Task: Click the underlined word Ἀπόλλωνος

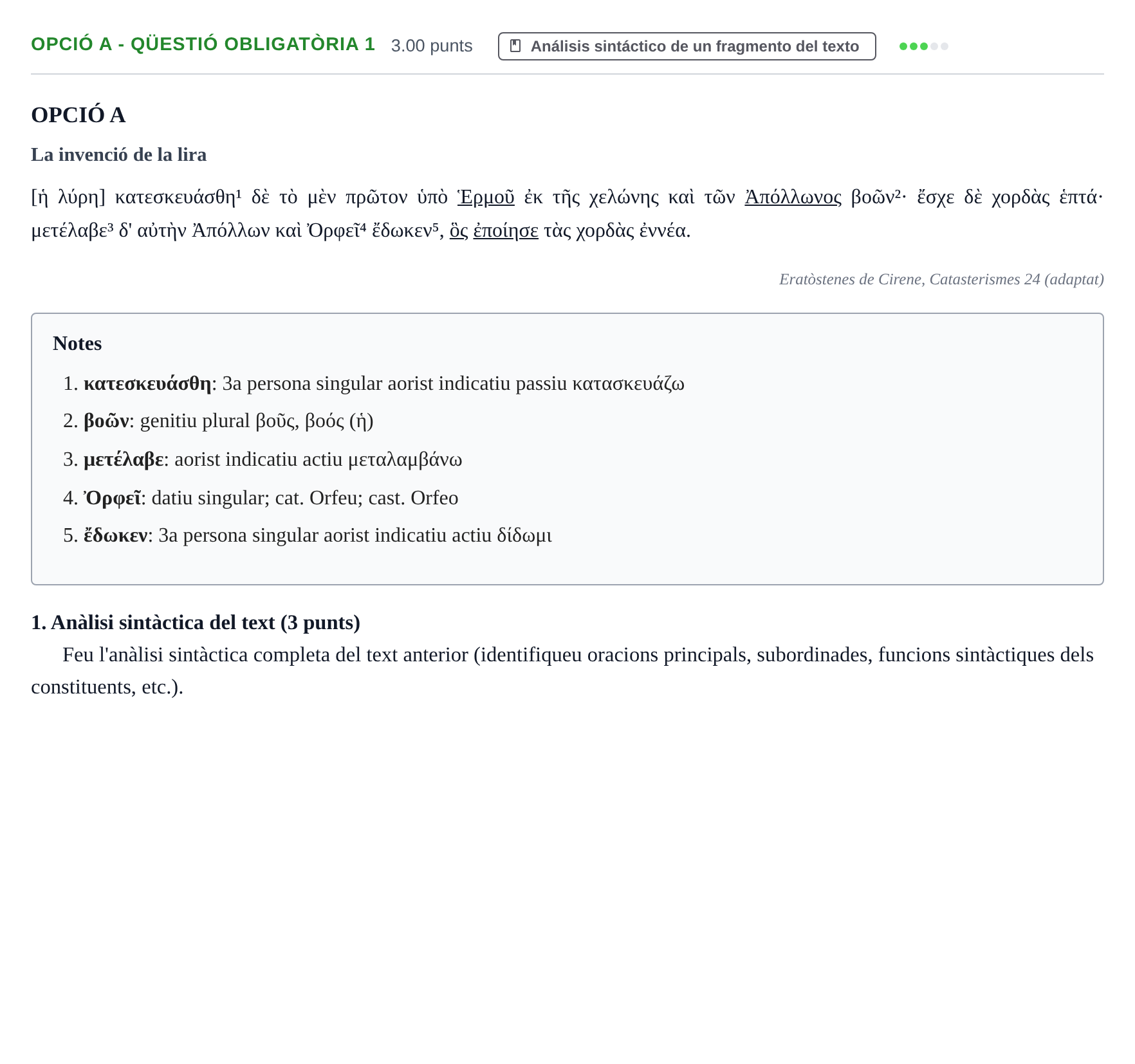Action: [793, 197]
